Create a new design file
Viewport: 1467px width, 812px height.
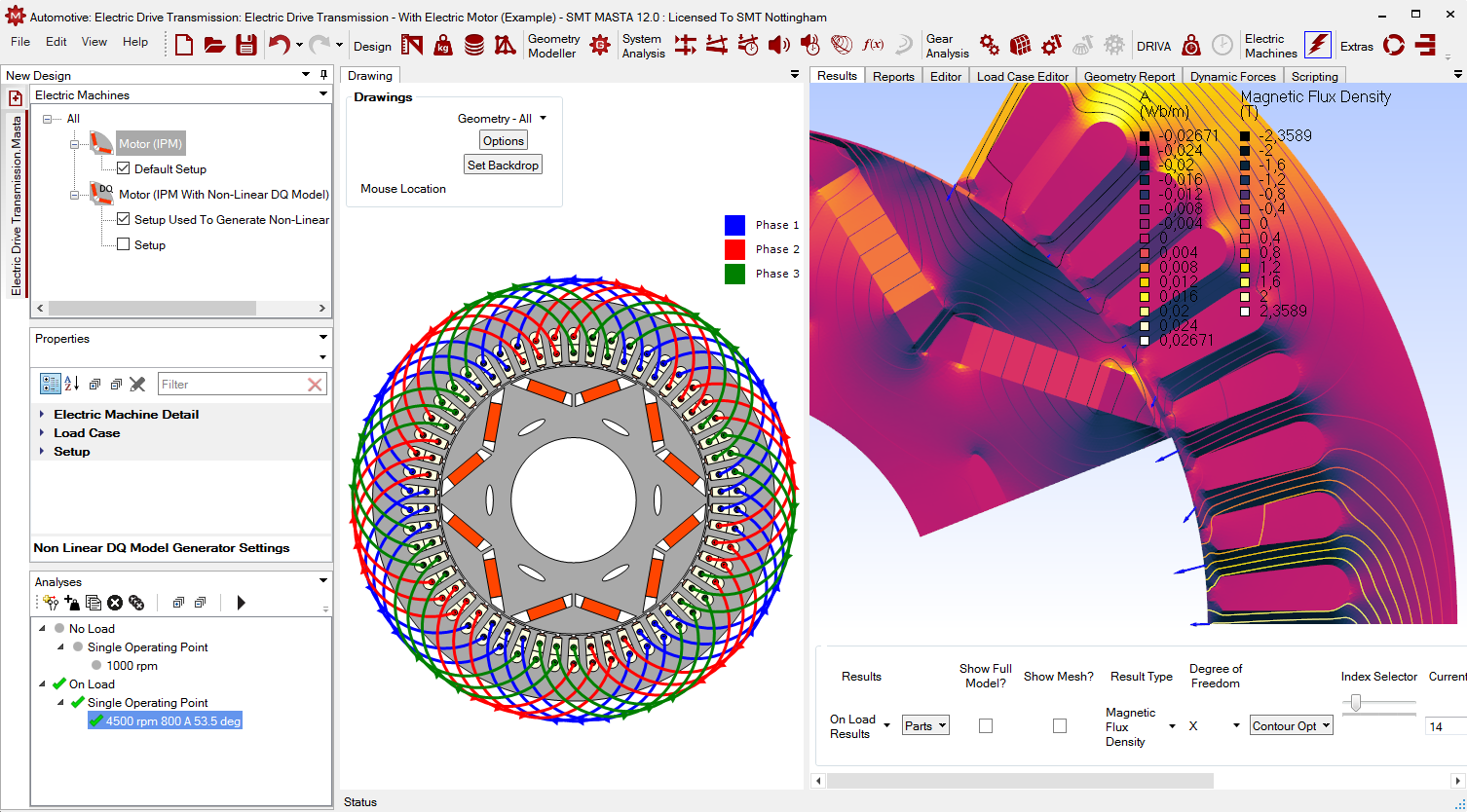pyautogui.click(x=184, y=45)
